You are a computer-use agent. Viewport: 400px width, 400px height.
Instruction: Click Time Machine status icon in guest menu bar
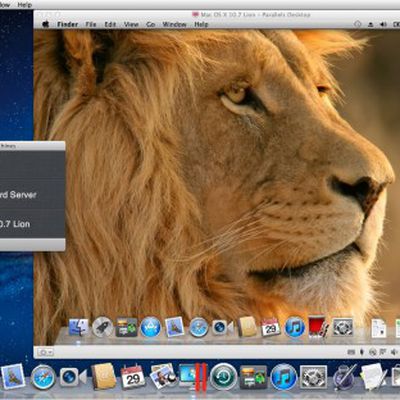tap(357, 24)
